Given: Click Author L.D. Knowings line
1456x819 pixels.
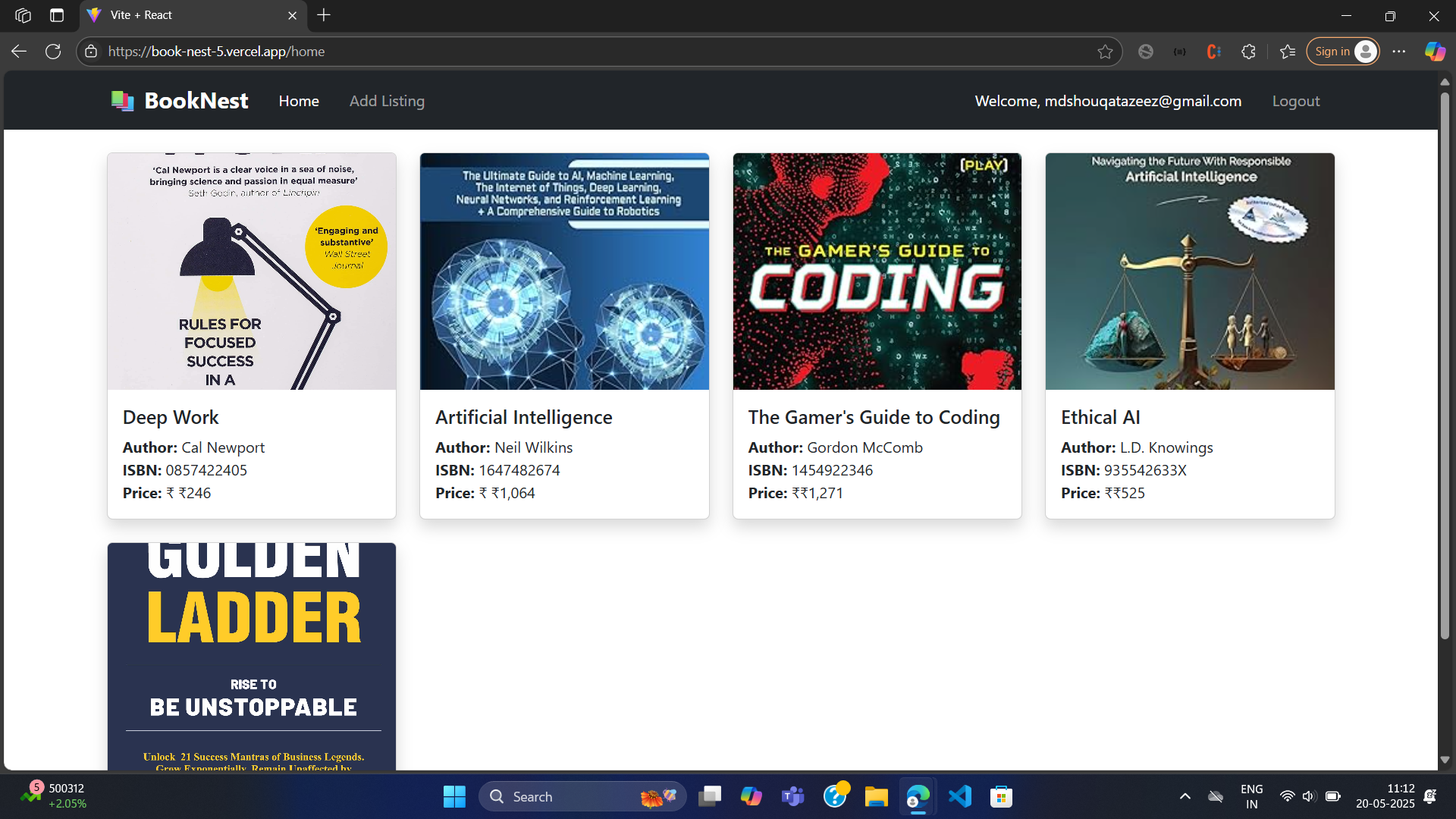Looking at the screenshot, I should click(x=1137, y=447).
